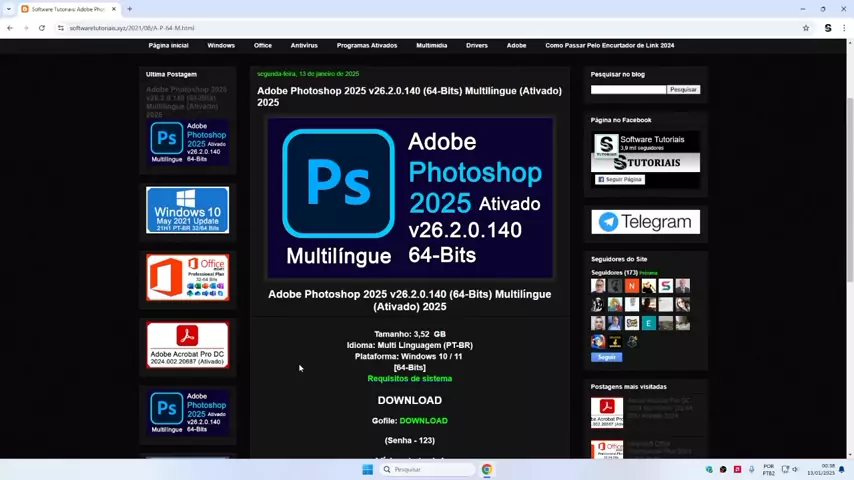The height and width of the screenshot is (480, 854).
Task: Click the volume icon in system tray
Action: point(797,469)
